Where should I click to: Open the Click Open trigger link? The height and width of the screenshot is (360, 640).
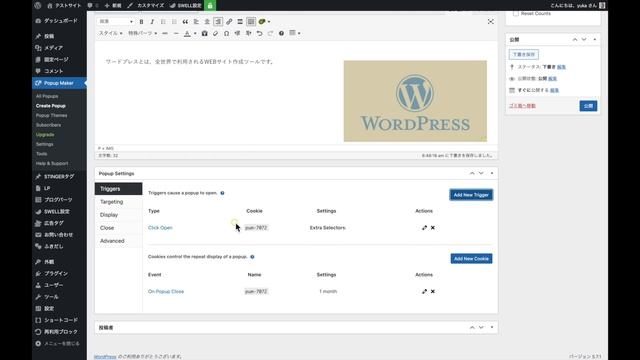(x=160, y=228)
